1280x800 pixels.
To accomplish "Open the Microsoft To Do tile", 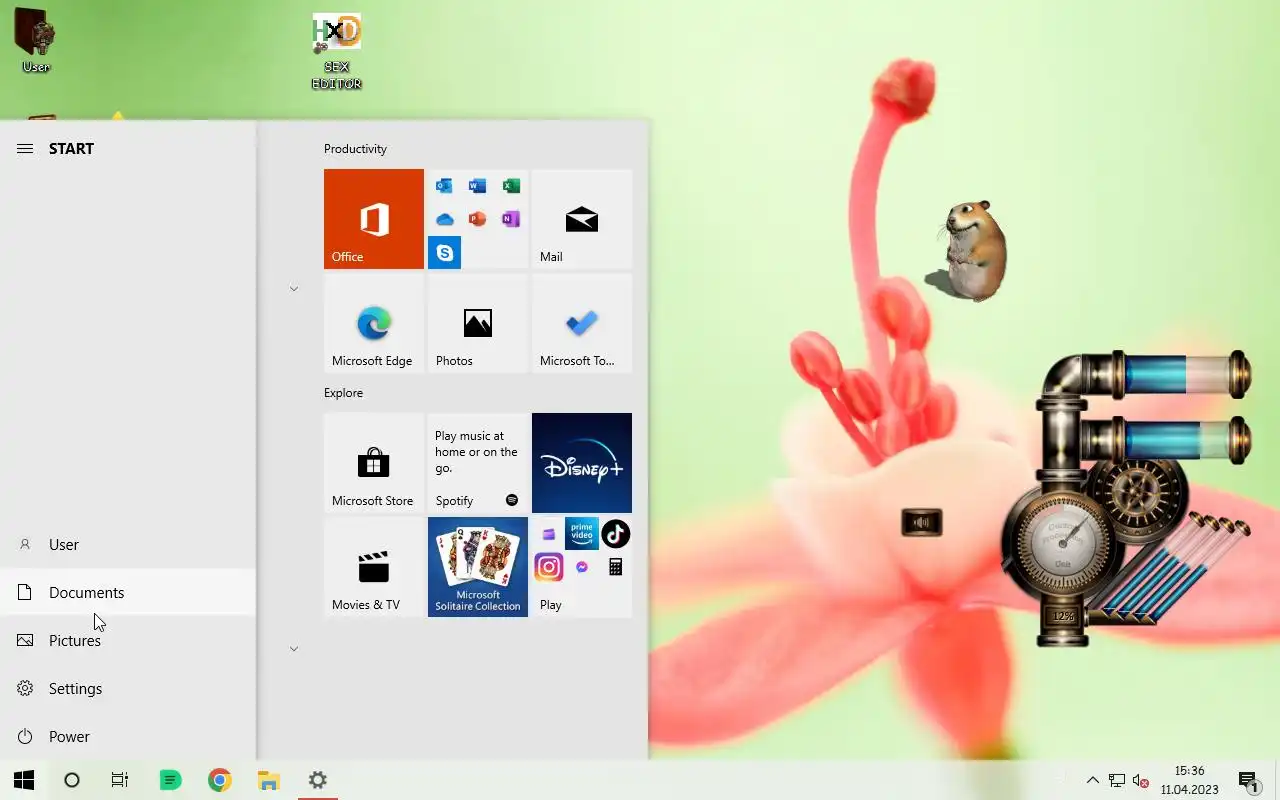I will (582, 323).
